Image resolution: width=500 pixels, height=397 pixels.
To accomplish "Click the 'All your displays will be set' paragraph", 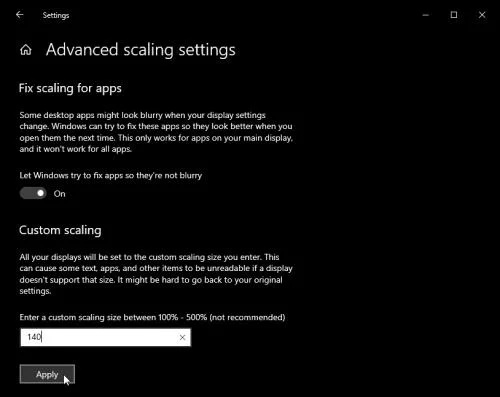I will (156, 274).
